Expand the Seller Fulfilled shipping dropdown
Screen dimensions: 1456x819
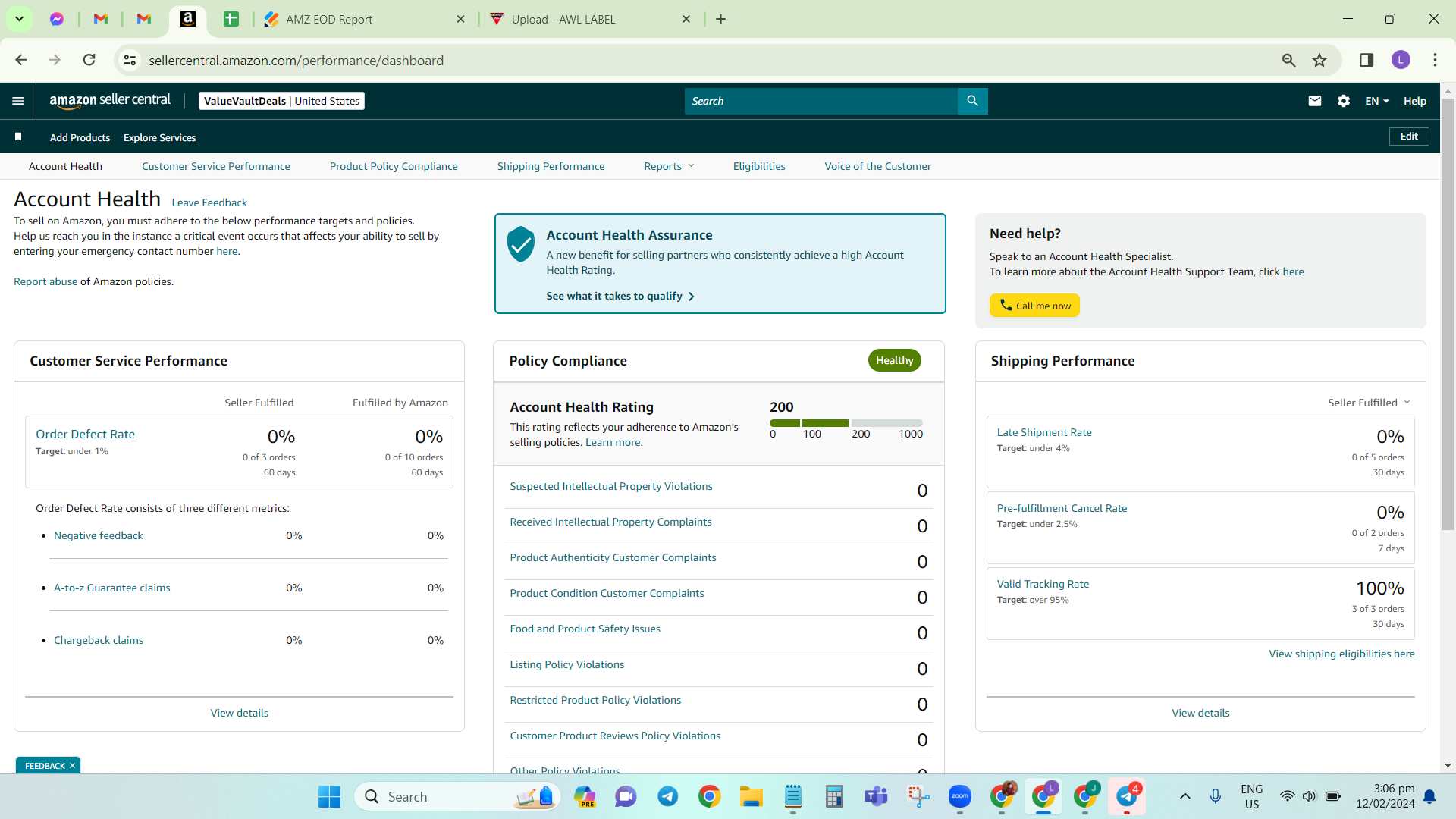[x=1369, y=403]
